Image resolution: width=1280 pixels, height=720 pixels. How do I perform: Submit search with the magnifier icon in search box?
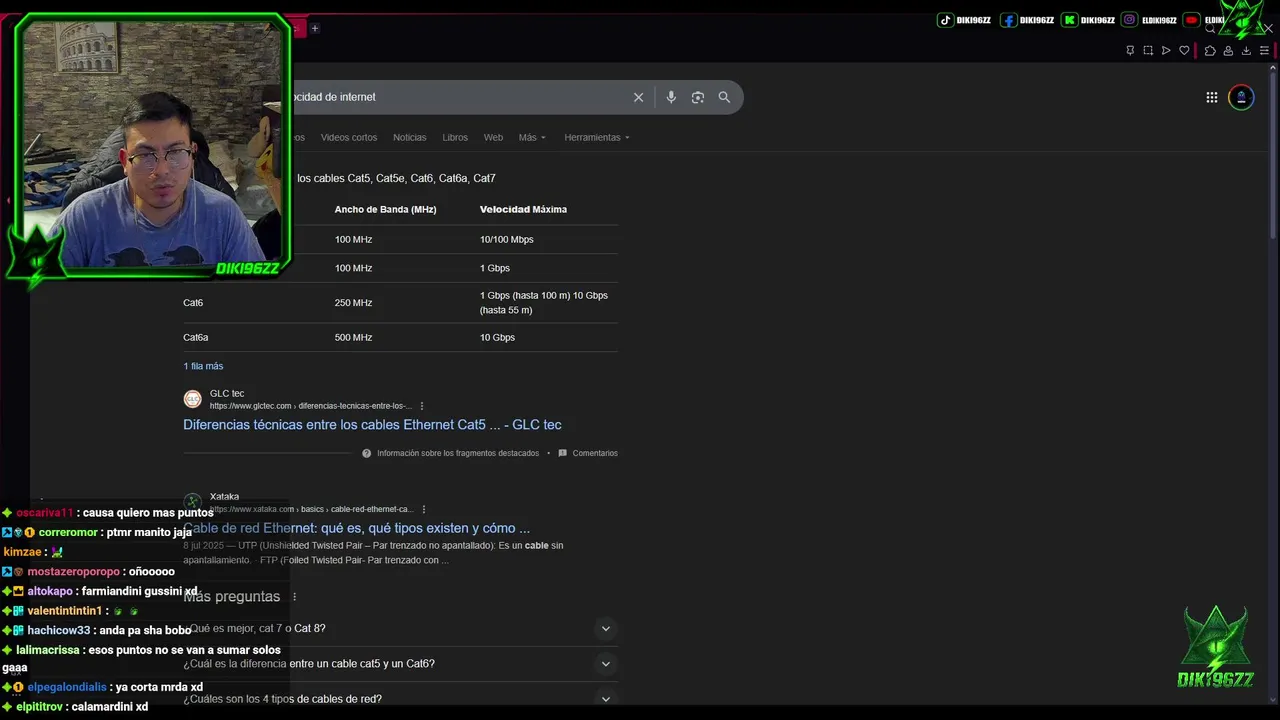[x=724, y=97]
